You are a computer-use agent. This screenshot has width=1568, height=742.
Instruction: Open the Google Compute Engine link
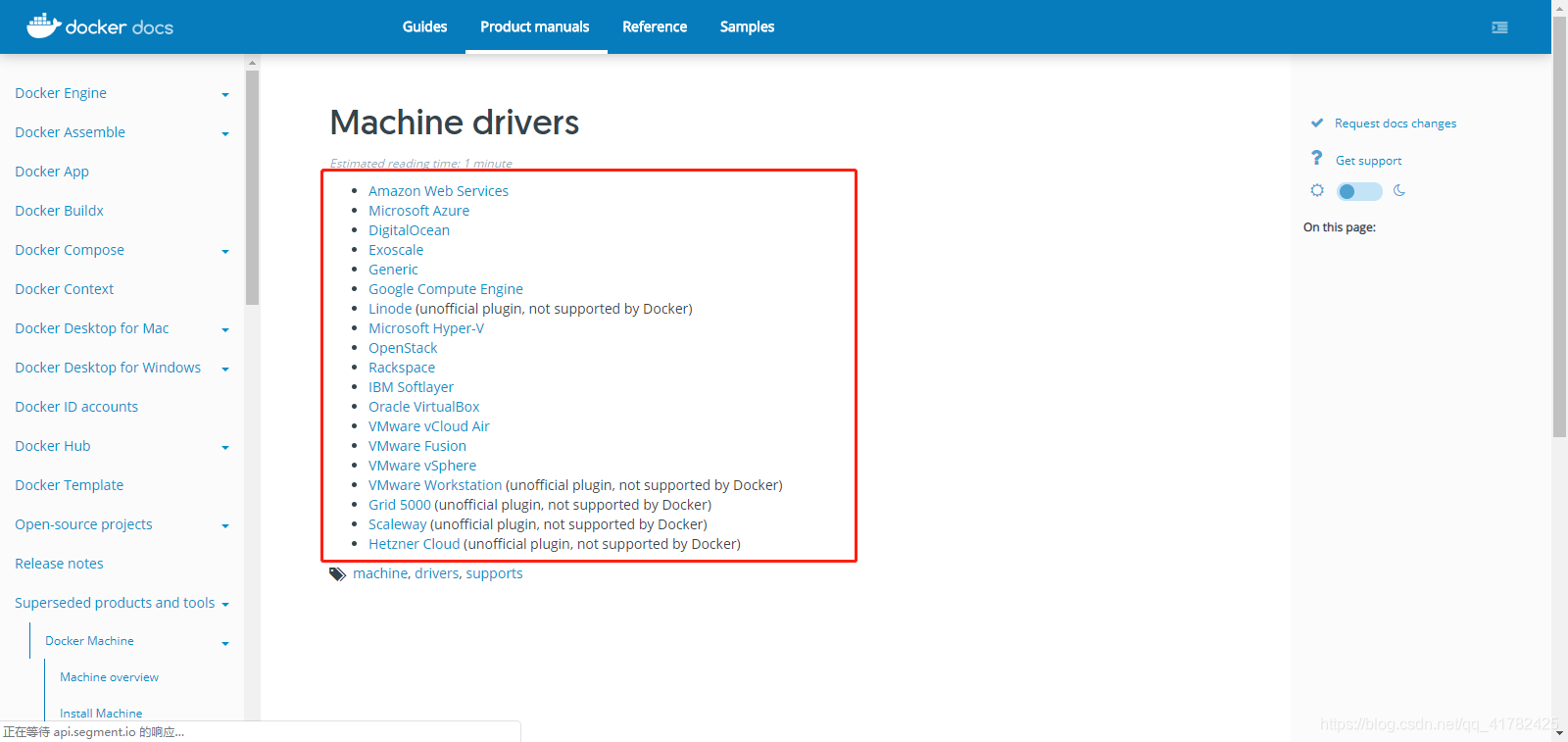point(446,289)
